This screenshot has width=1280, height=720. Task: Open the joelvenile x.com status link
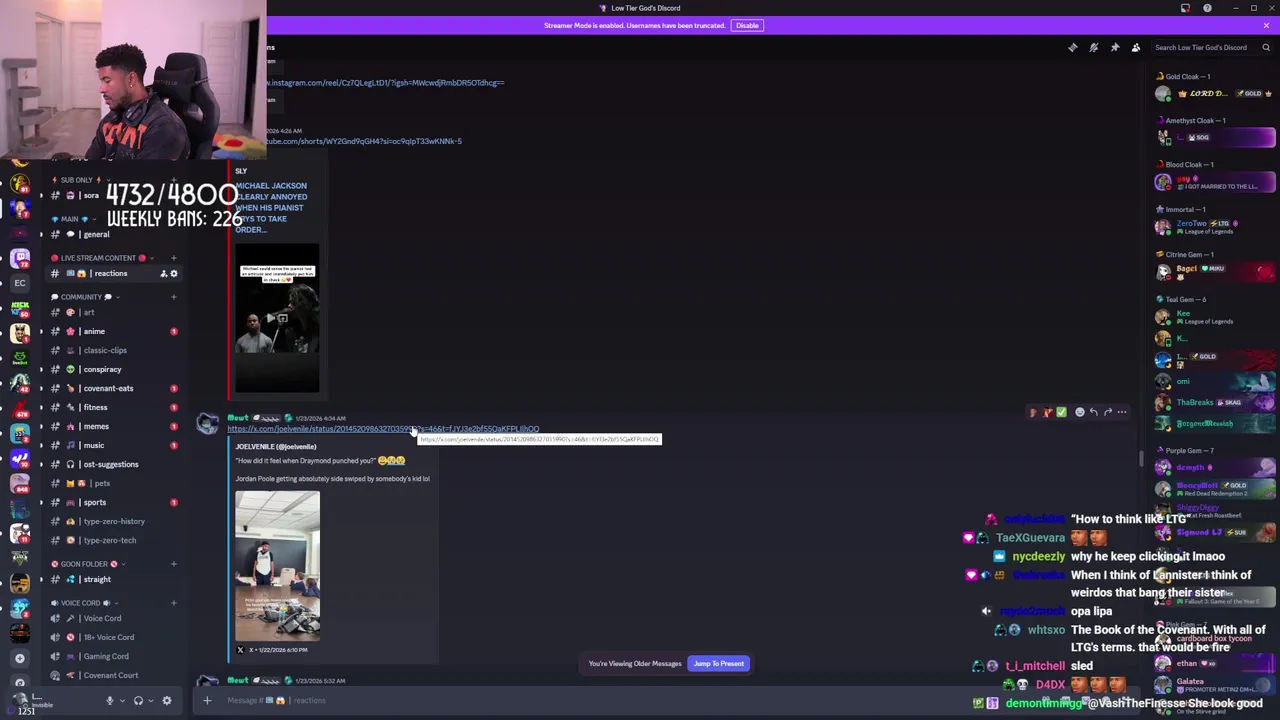tap(382, 429)
